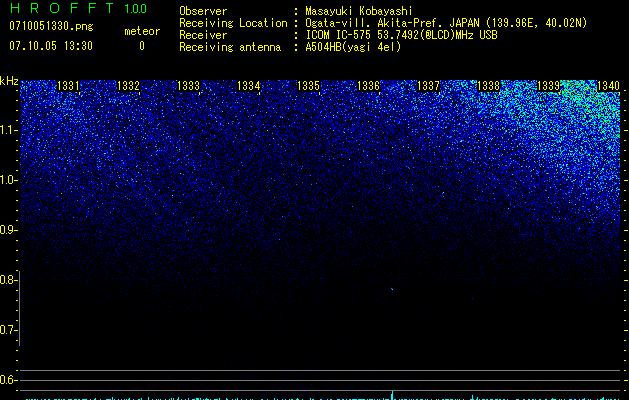Click the 1332 time marker
629x400 pixels.
point(128,86)
